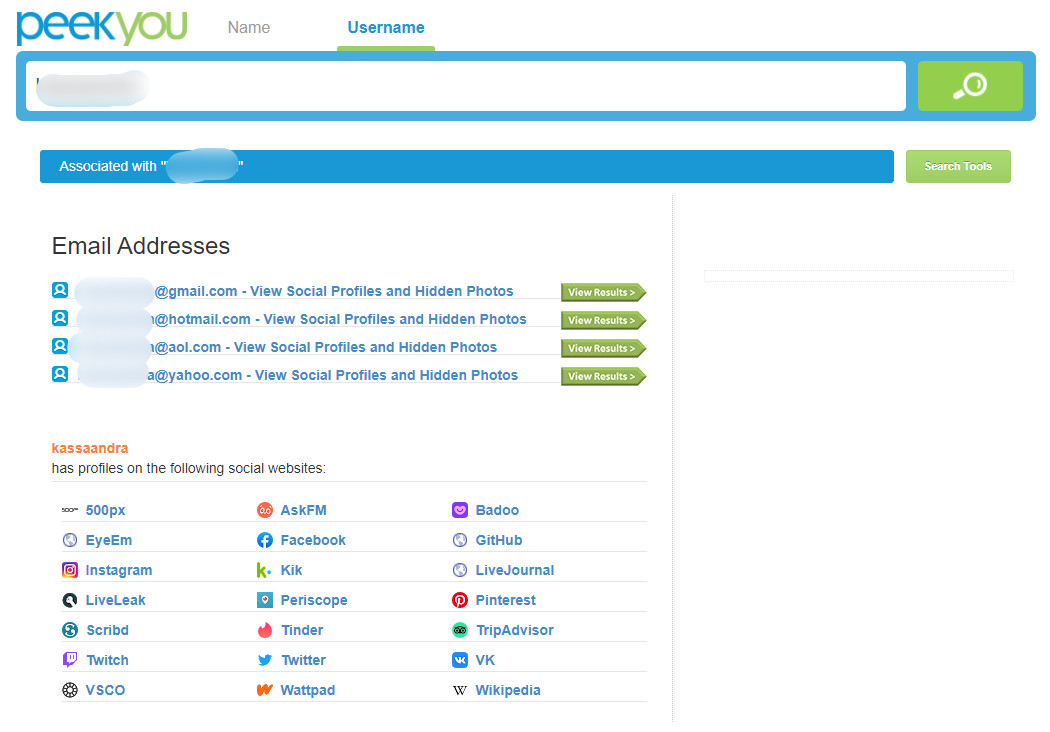The height and width of the screenshot is (732, 1050).
Task: Open the Tinder profile link
Action: tap(302, 630)
